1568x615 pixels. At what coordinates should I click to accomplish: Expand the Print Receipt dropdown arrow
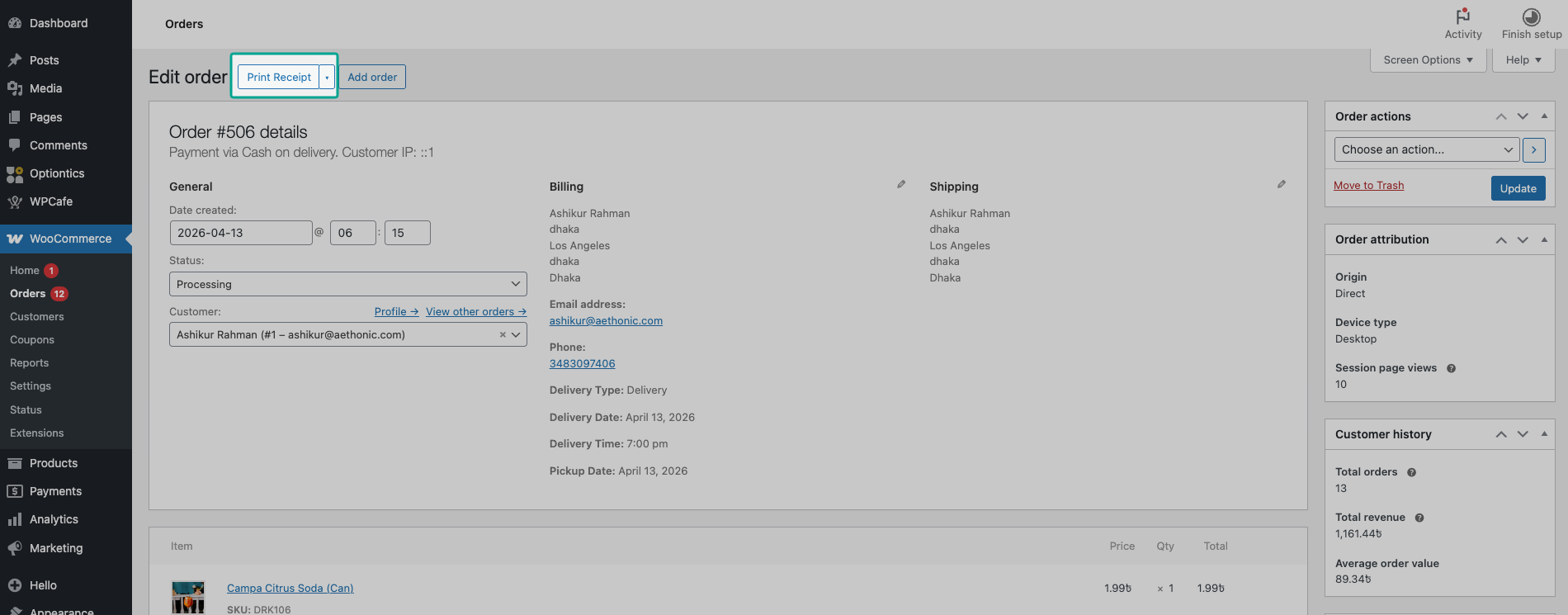click(327, 77)
